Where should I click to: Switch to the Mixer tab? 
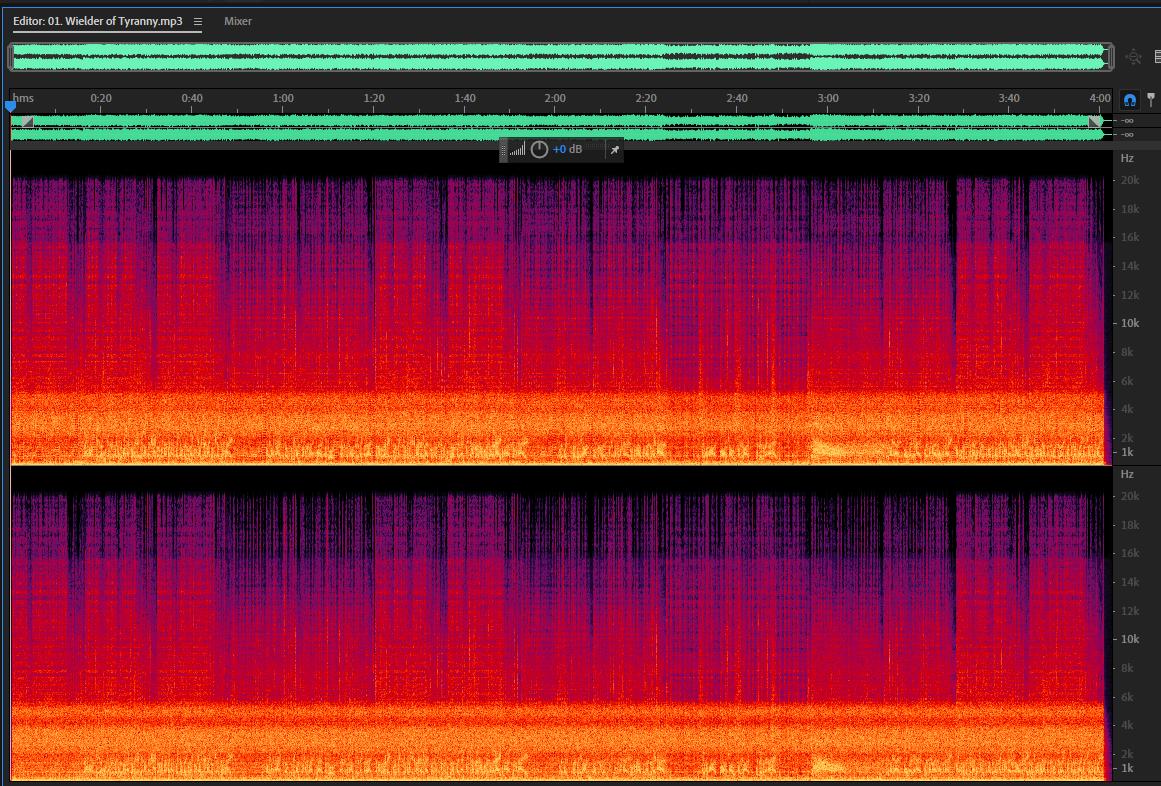point(238,21)
